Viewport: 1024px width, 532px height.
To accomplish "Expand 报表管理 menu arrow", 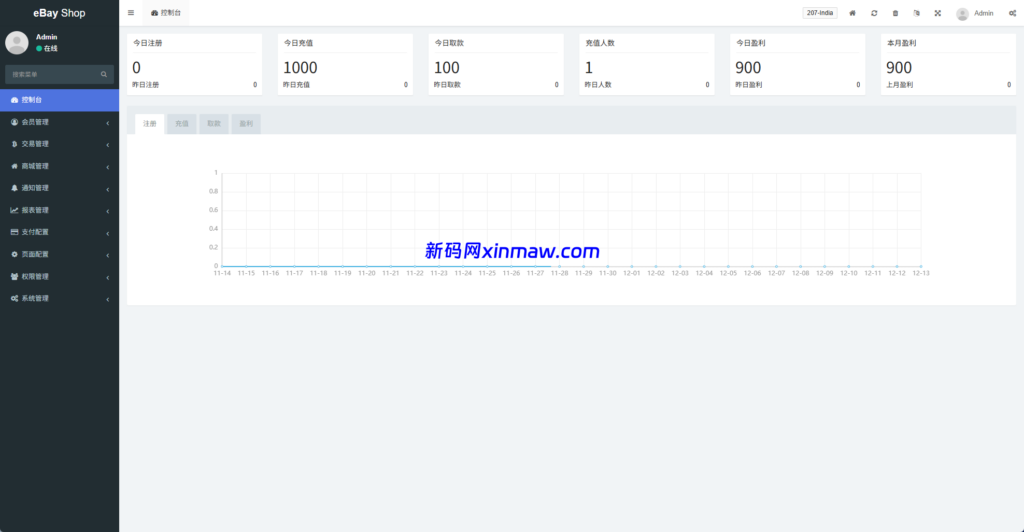I will pos(108,211).
